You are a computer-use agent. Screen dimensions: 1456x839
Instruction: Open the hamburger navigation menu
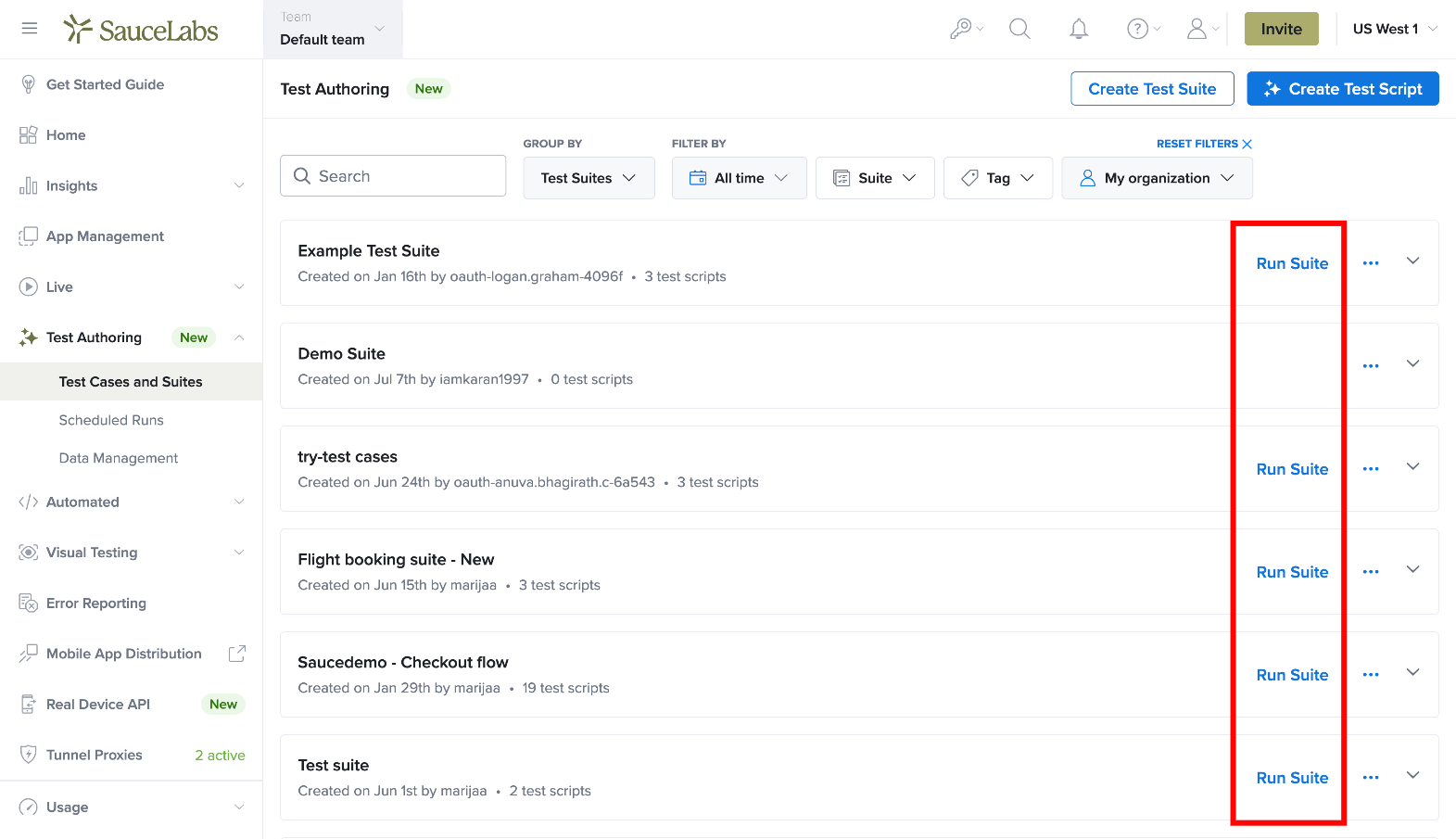pyautogui.click(x=30, y=29)
